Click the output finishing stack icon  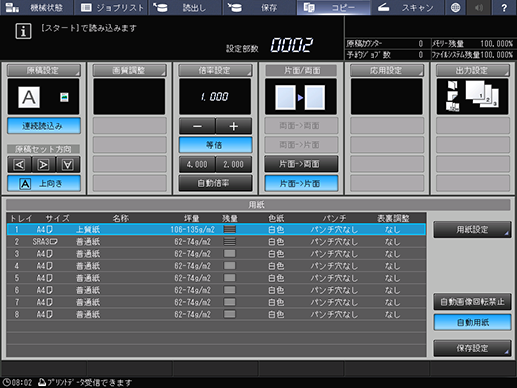453,96
